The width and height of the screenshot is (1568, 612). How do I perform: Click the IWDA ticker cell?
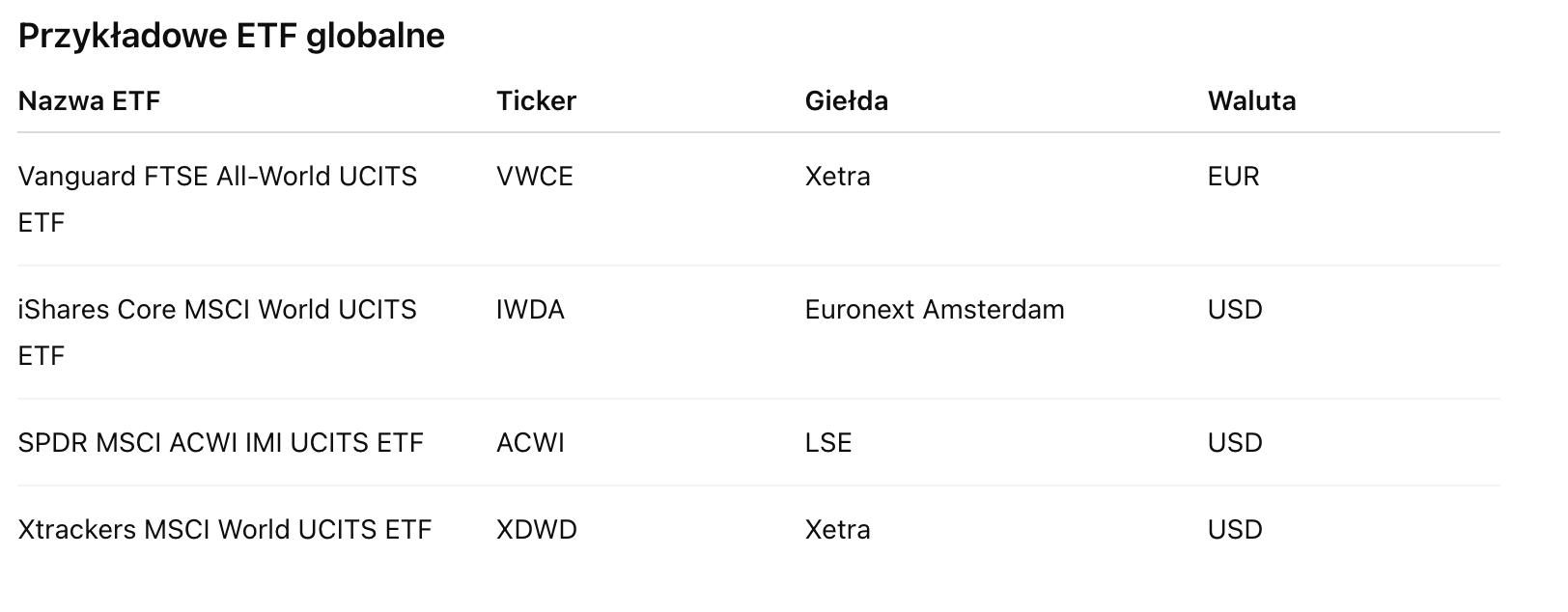[x=530, y=310]
